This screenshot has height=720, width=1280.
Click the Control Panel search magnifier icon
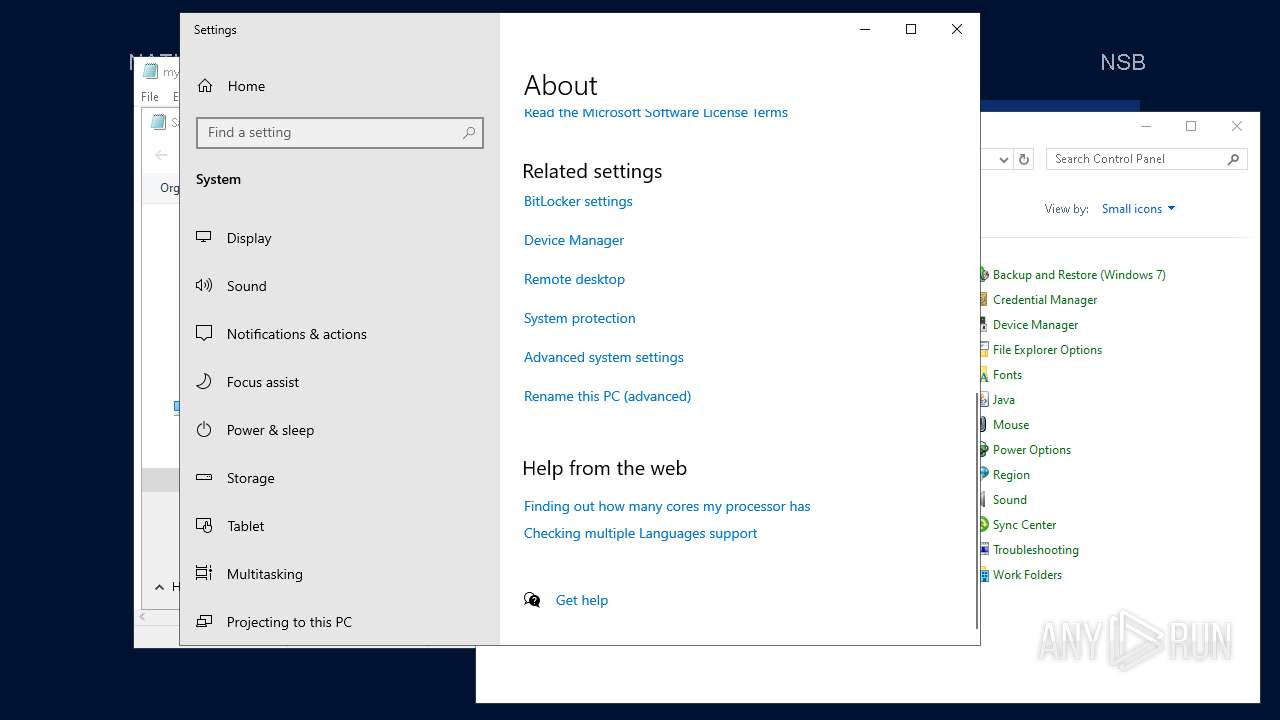click(1233, 159)
